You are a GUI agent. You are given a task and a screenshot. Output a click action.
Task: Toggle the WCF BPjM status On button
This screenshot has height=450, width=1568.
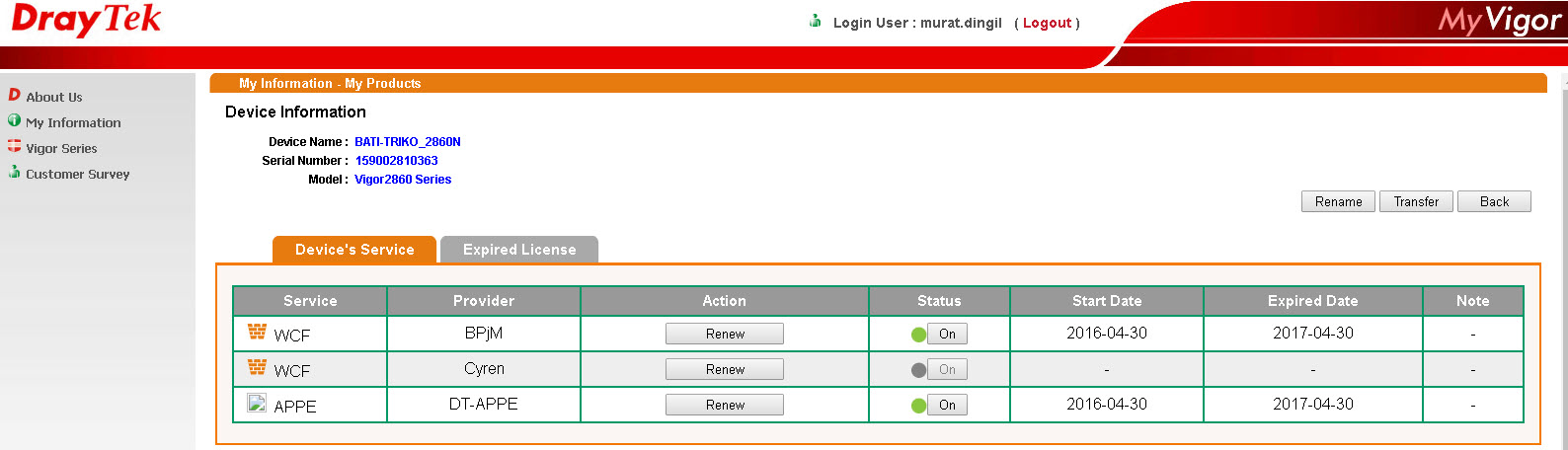tap(947, 335)
